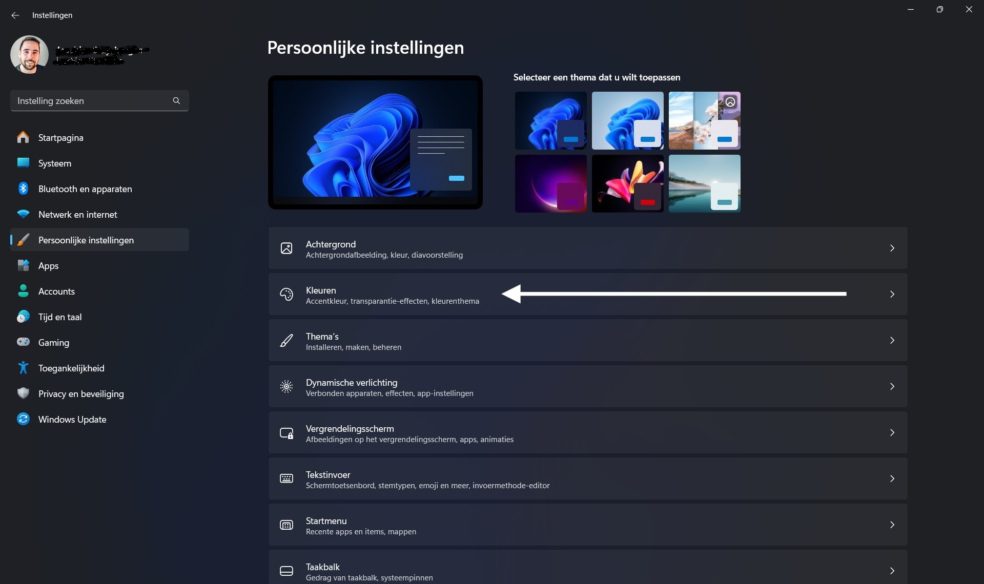The height and width of the screenshot is (584, 984).
Task: Open Startmenu settings row
Action: coord(587,525)
